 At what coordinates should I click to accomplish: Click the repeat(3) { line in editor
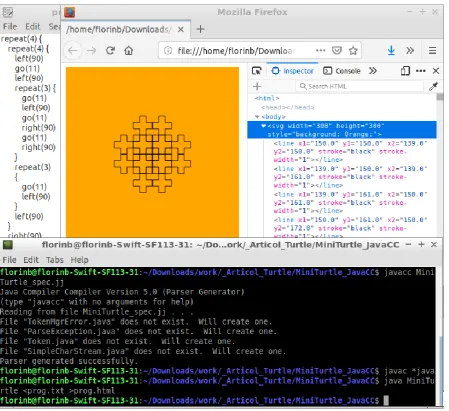[35, 88]
